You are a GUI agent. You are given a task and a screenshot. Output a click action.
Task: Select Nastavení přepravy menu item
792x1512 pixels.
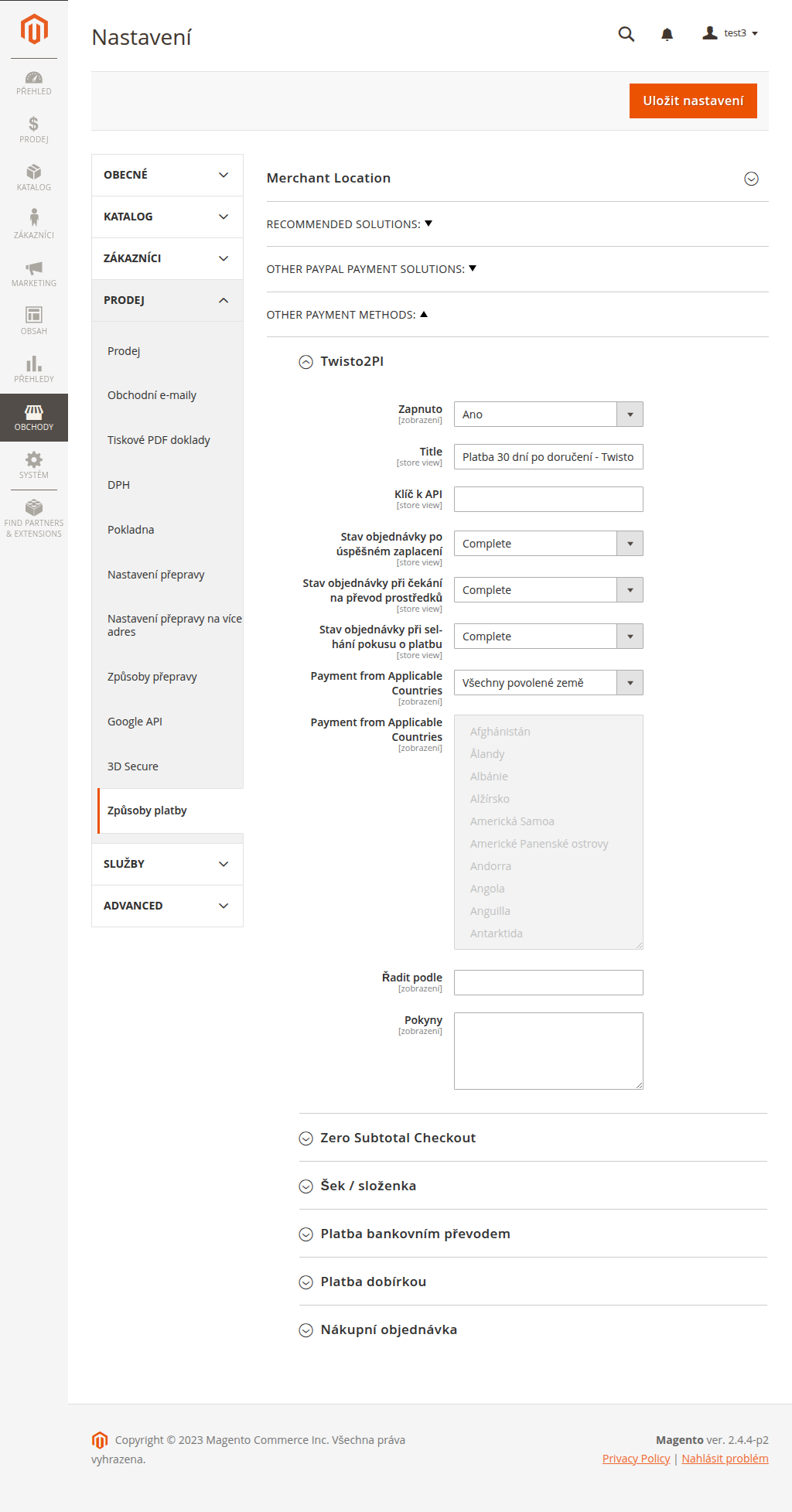156,575
